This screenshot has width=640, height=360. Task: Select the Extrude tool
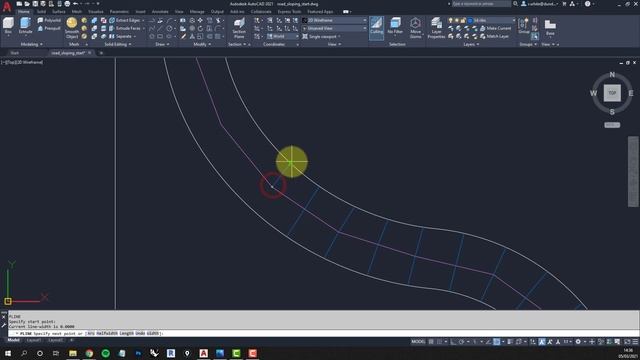(x=25, y=26)
